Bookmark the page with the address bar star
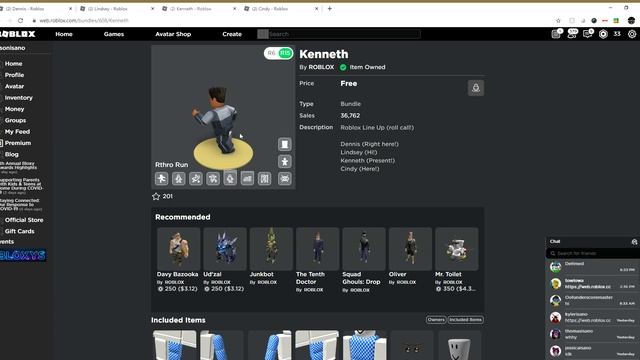 coord(558,20)
